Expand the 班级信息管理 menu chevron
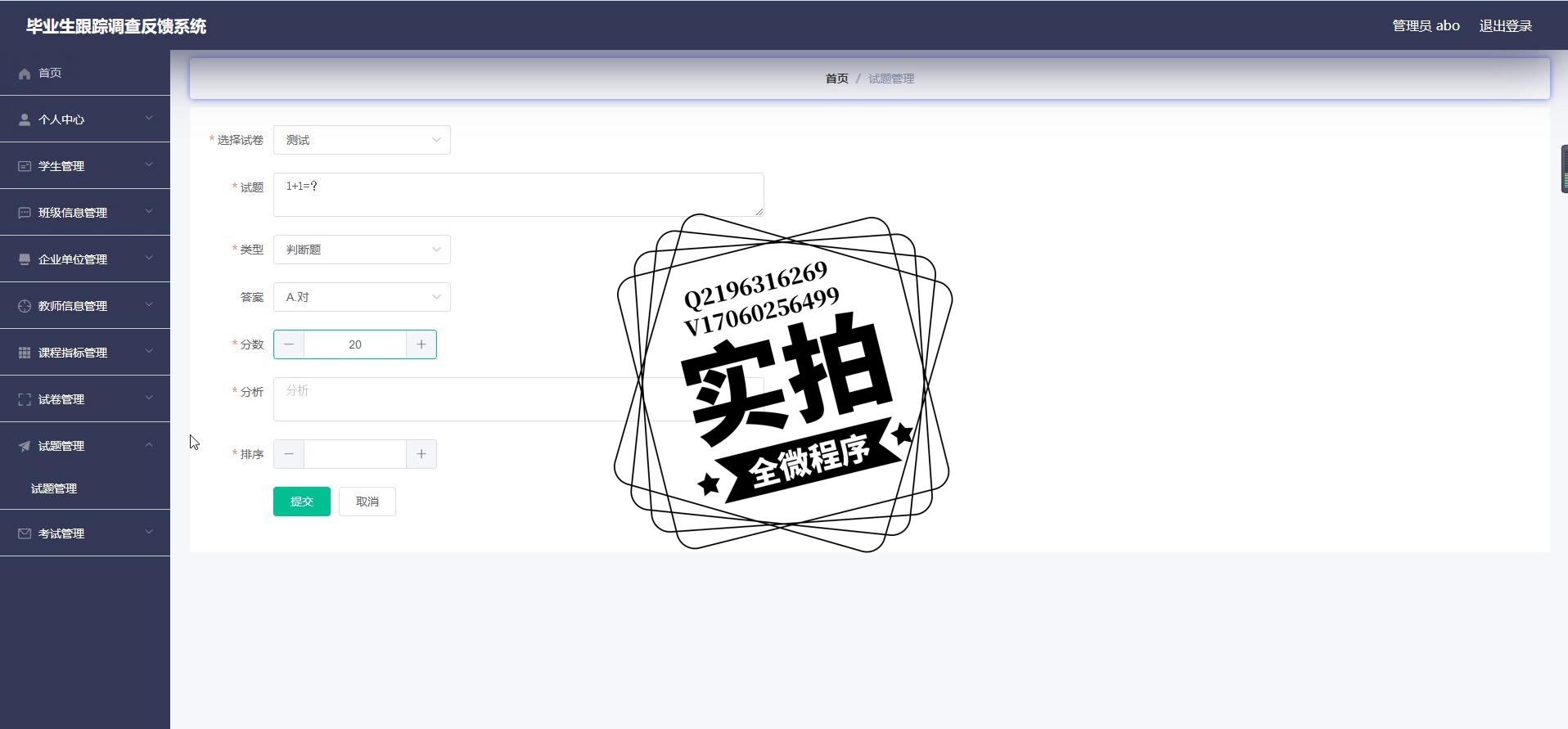The width and height of the screenshot is (1568, 729). coord(149,212)
